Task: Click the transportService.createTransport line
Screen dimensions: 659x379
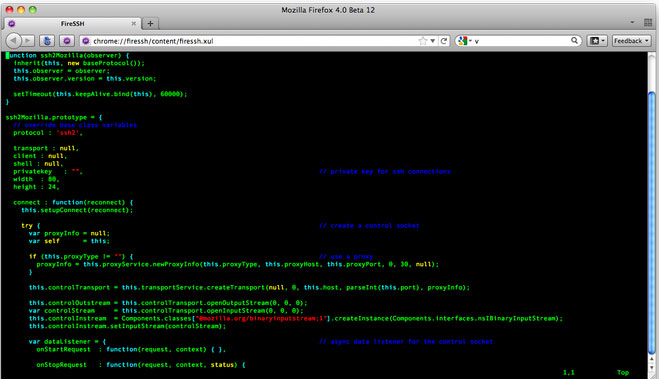Action: 249,287
